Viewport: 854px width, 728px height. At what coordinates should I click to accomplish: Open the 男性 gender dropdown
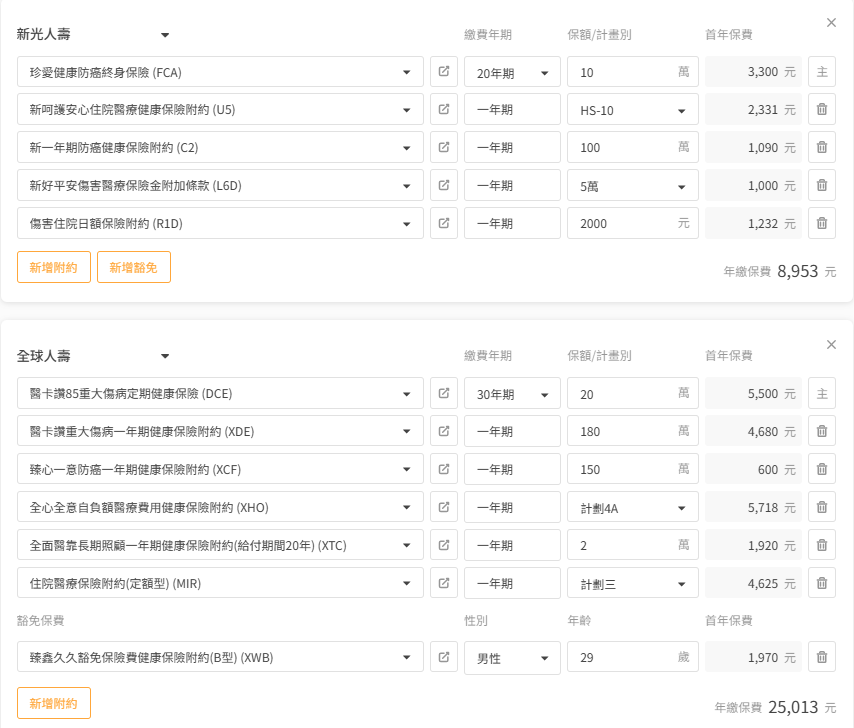(x=512, y=657)
